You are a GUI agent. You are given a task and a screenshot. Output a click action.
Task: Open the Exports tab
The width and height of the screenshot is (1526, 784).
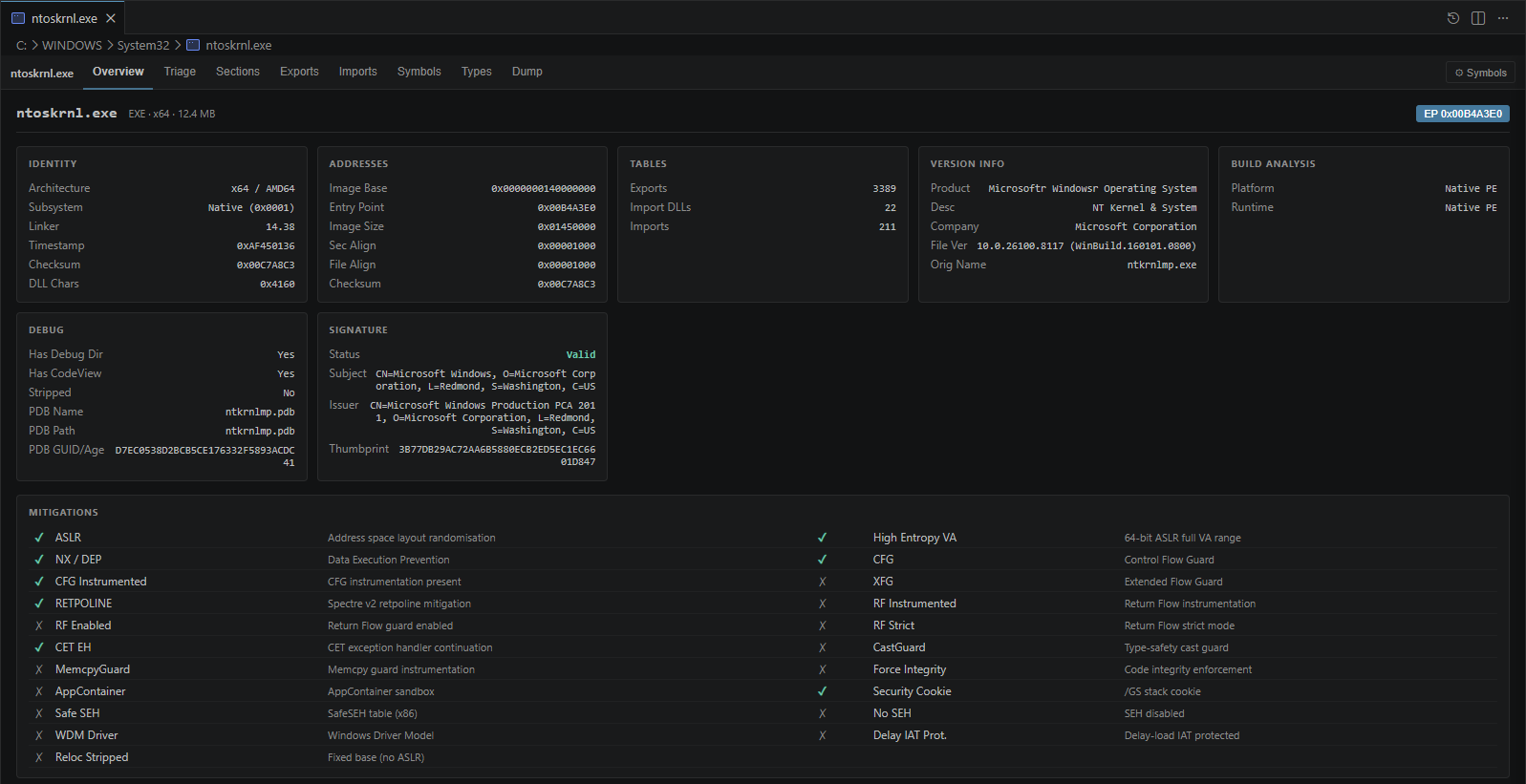click(x=299, y=72)
